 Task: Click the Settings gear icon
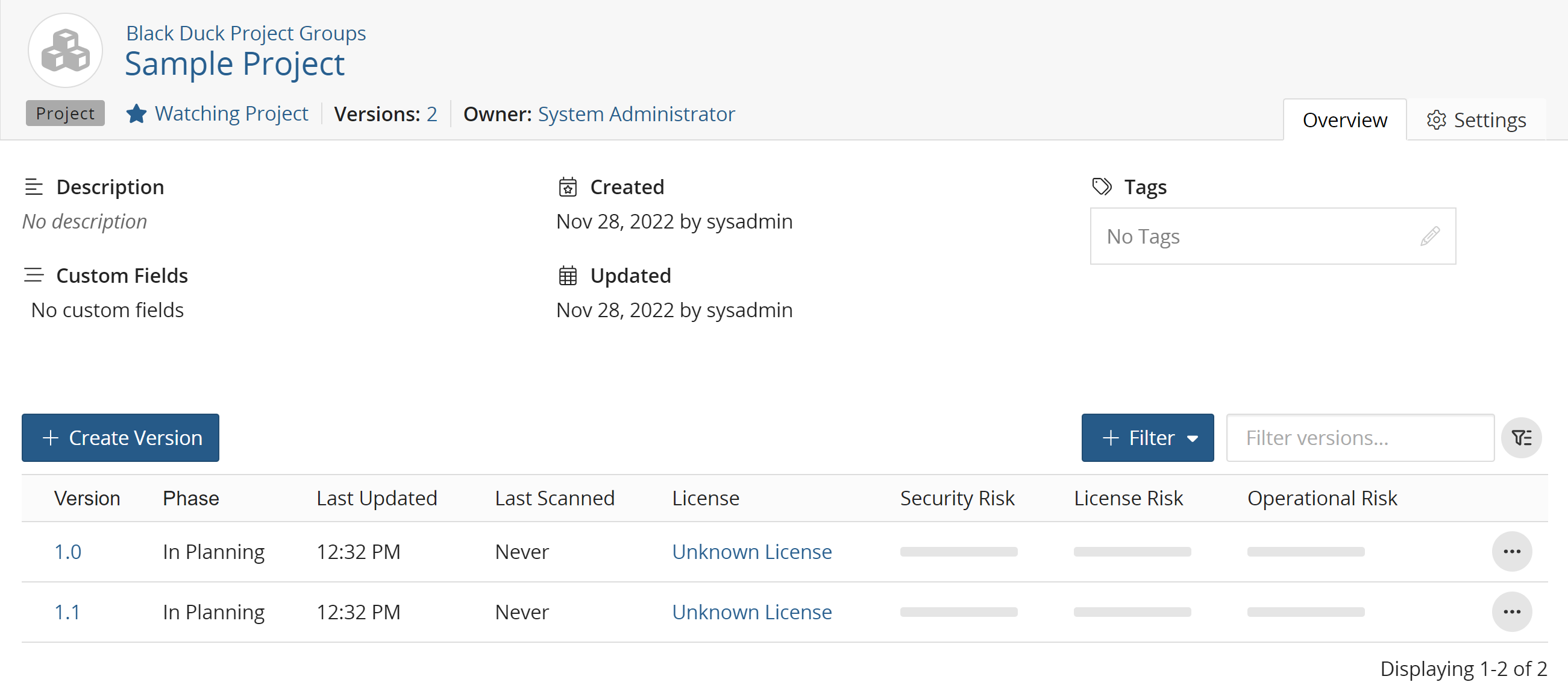1435,120
